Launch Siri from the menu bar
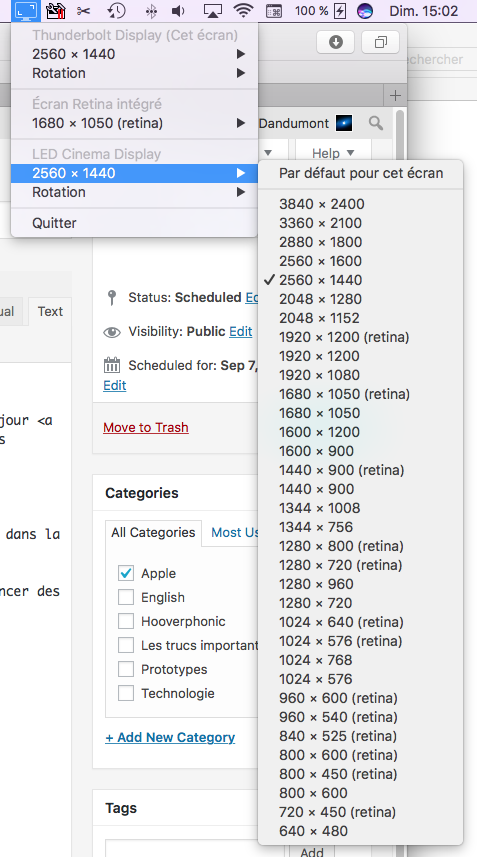The image size is (477, 857). point(364,10)
